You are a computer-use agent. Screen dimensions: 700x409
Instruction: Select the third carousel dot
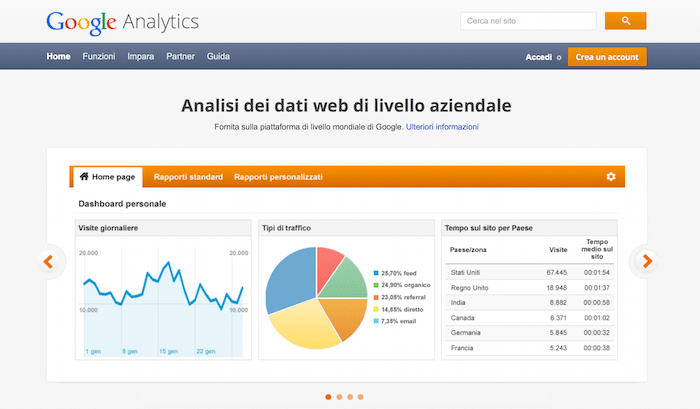click(350, 397)
